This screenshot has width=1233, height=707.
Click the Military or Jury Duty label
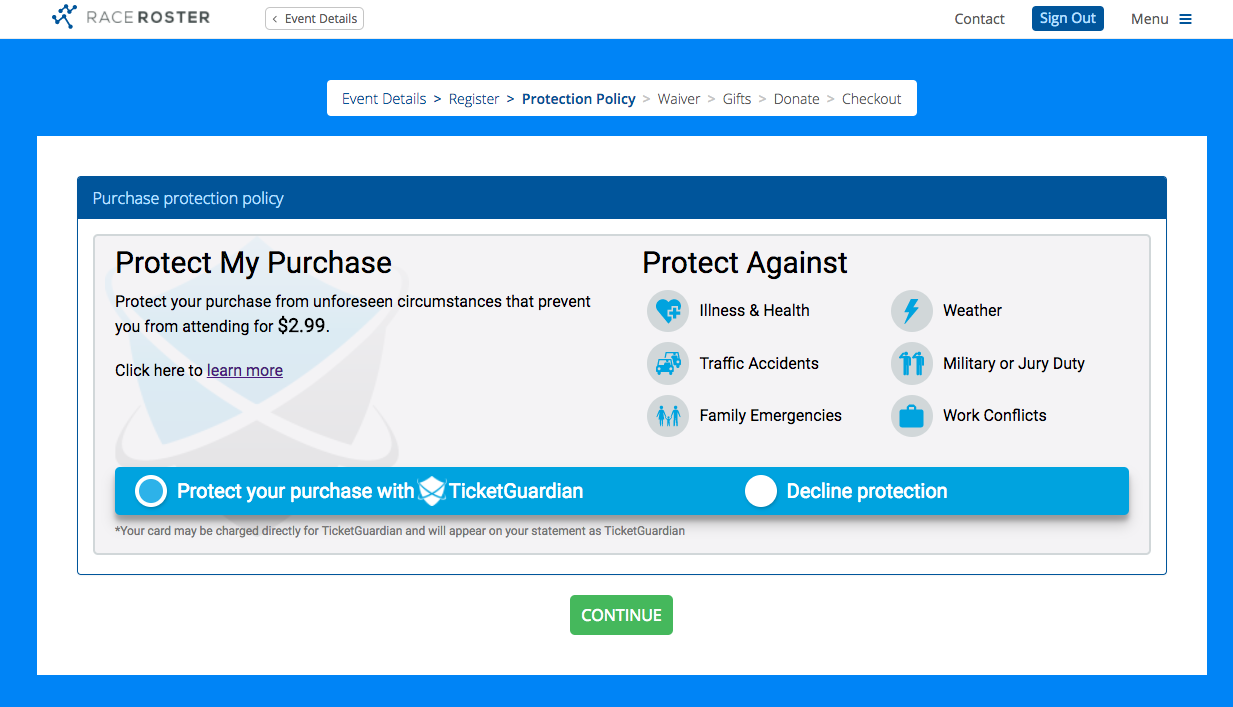point(1014,363)
